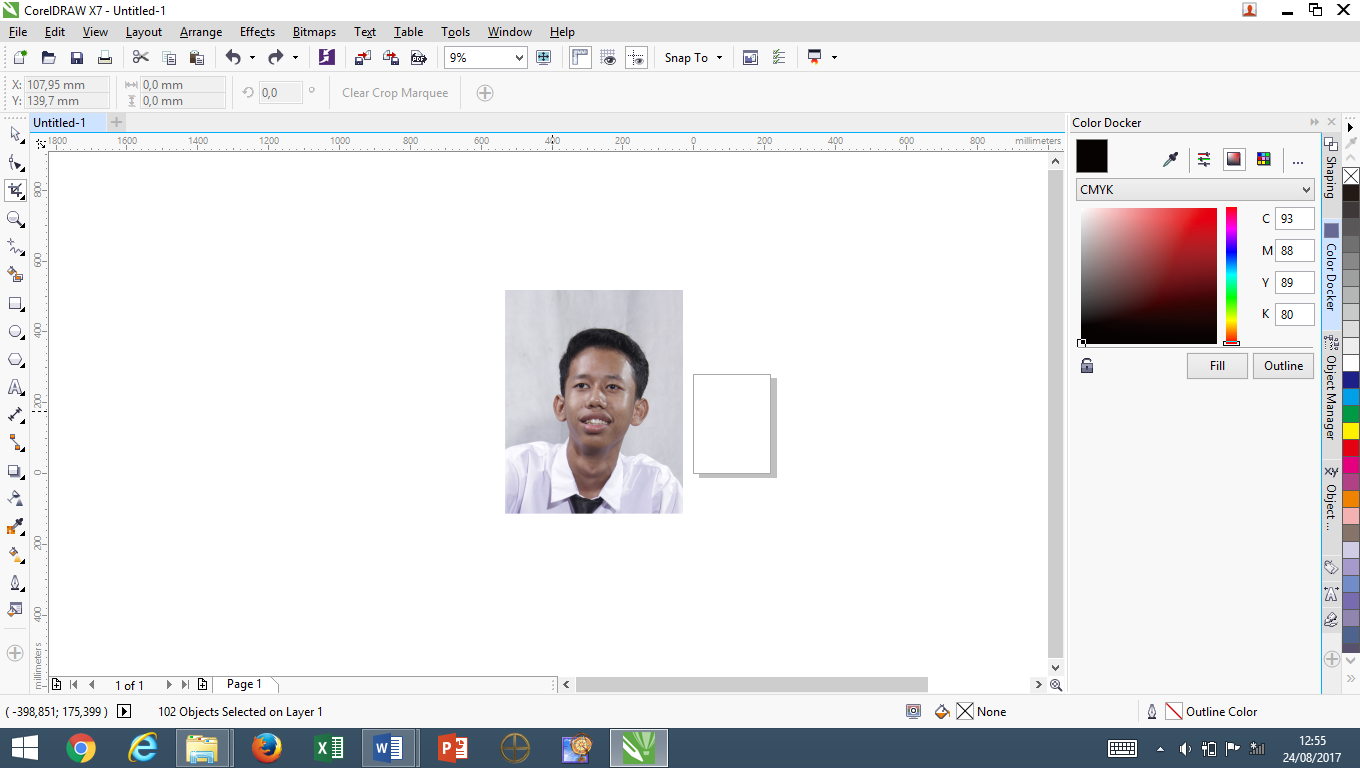Screen dimensions: 1360x768
Task: Open the CMYK color model dropdown
Action: (1195, 189)
